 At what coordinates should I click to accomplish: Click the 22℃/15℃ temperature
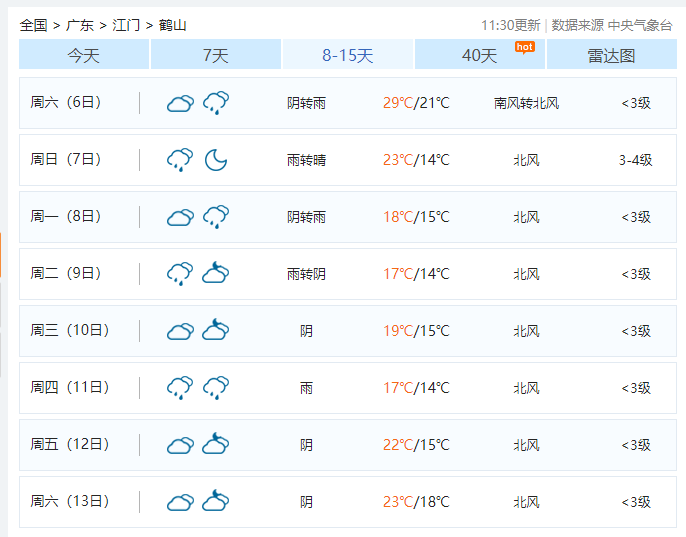[x=416, y=445]
